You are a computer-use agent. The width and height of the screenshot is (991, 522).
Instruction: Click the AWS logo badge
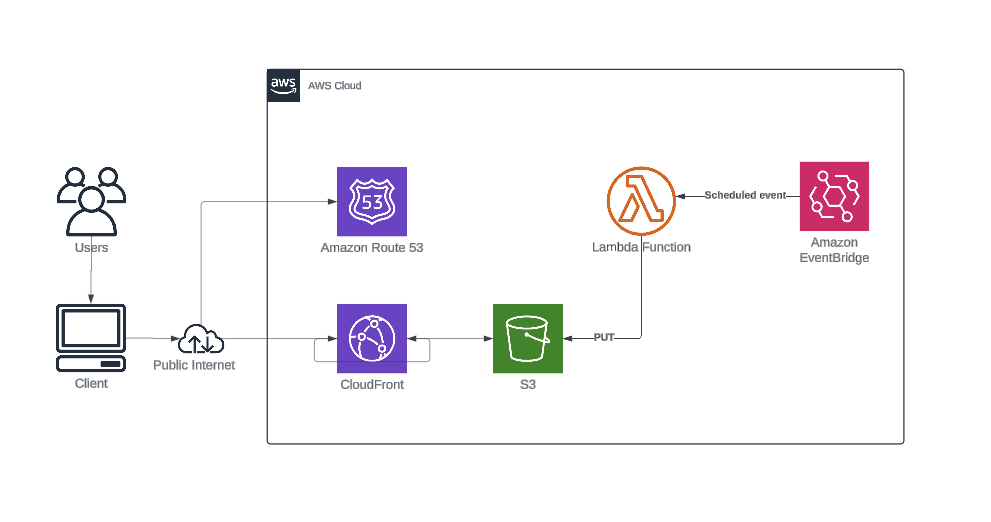[x=284, y=86]
